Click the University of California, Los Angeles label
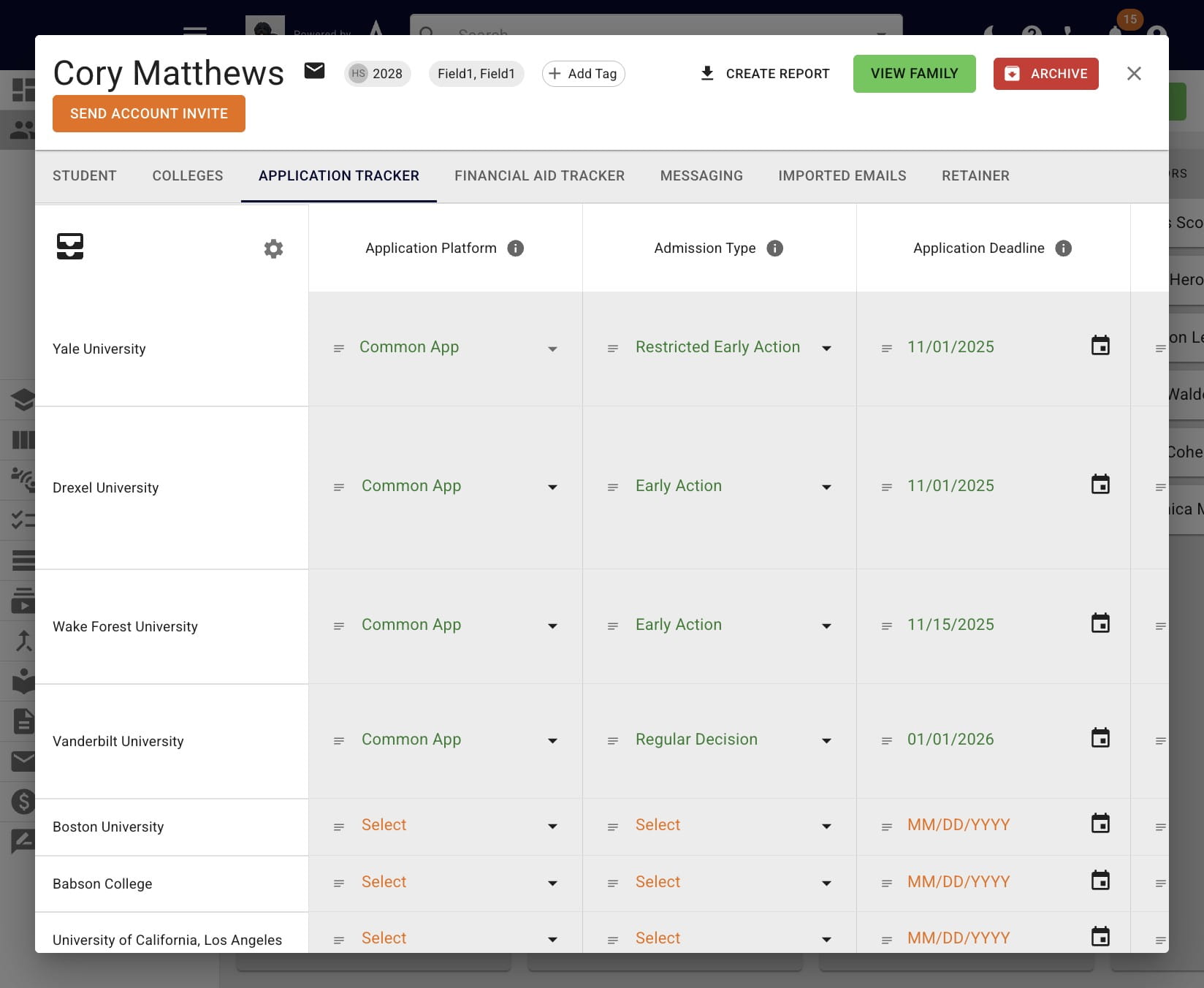Image resolution: width=1204 pixels, height=988 pixels. point(167,940)
